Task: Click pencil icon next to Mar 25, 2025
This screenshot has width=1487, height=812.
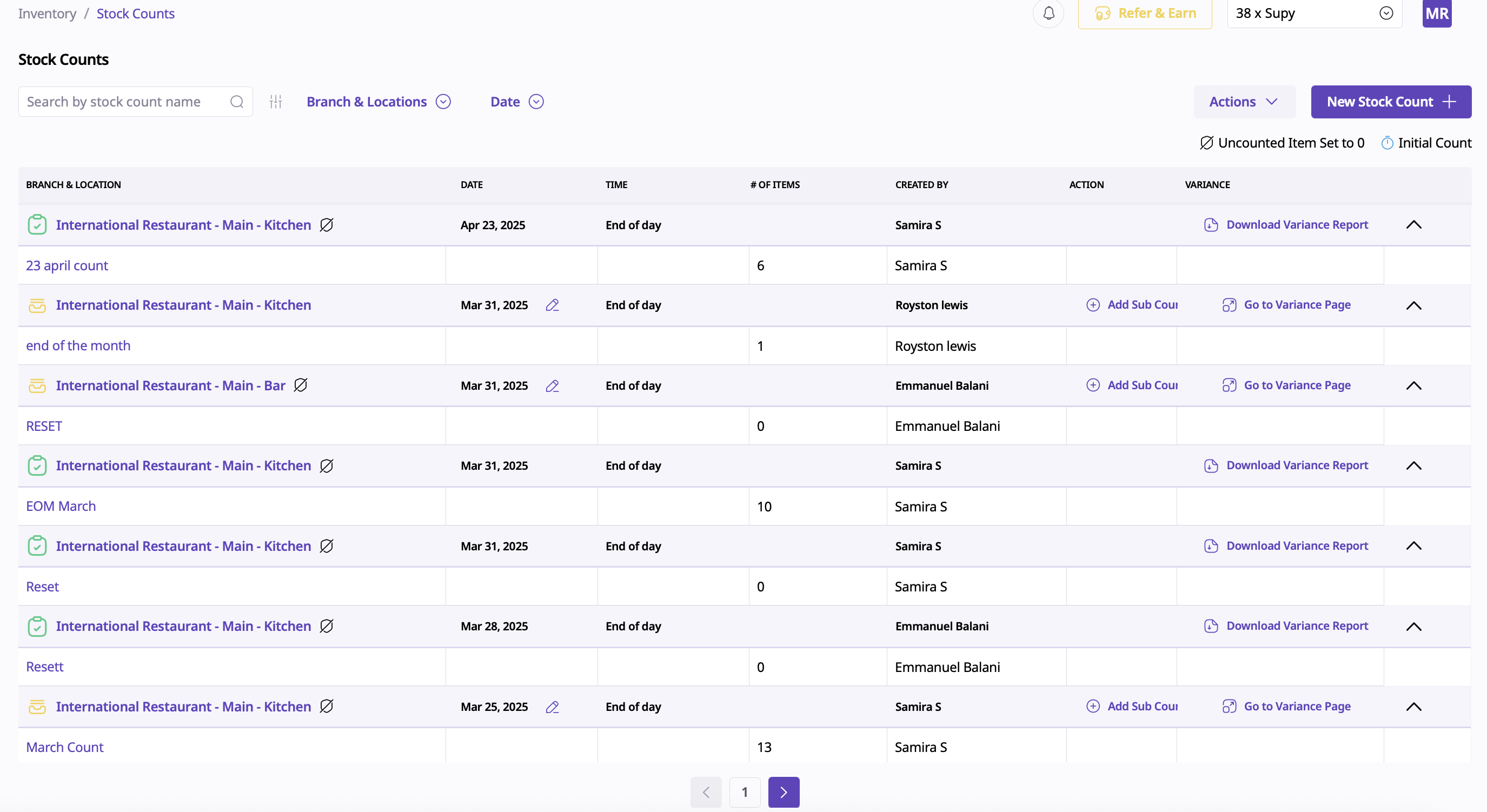Action: 553,707
